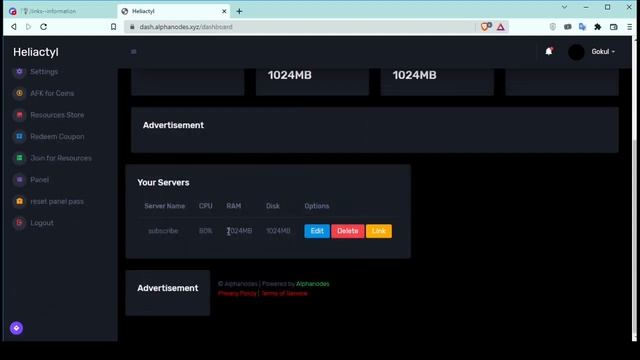The height and width of the screenshot is (360, 640).
Task: Open the browser main menu
Action: point(629,27)
